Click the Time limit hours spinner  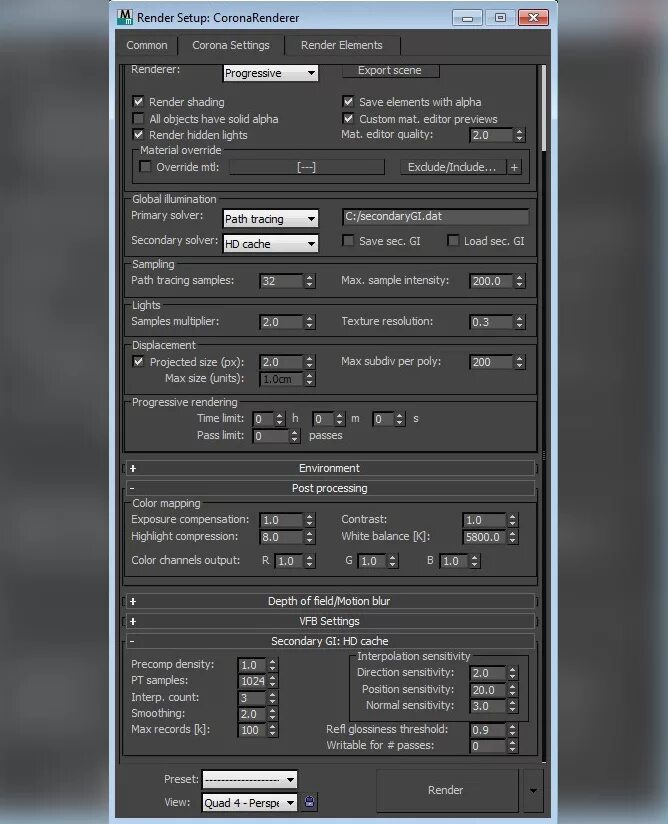[280, 419]
